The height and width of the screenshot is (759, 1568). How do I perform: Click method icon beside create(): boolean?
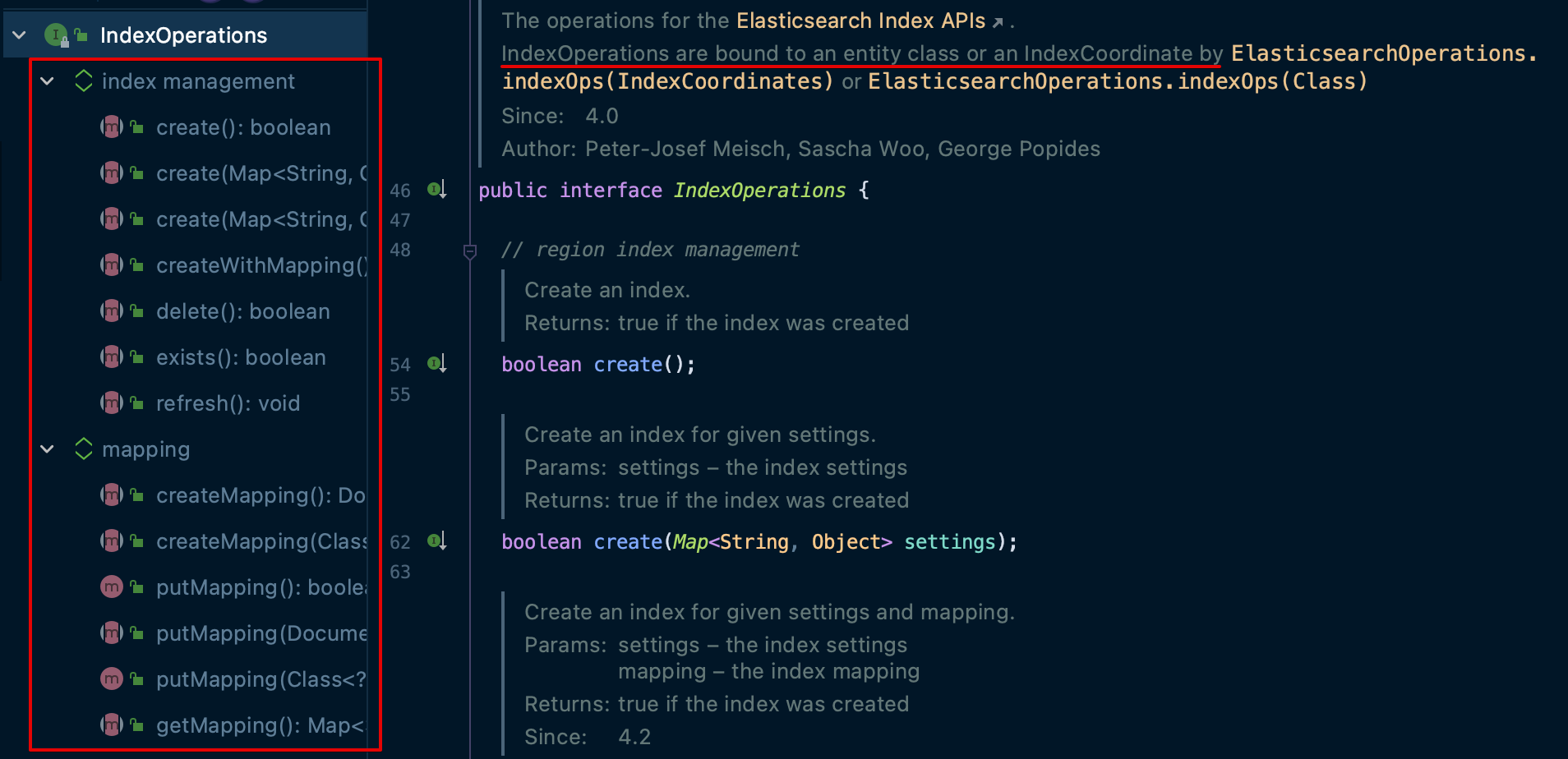tap(112, 127)
